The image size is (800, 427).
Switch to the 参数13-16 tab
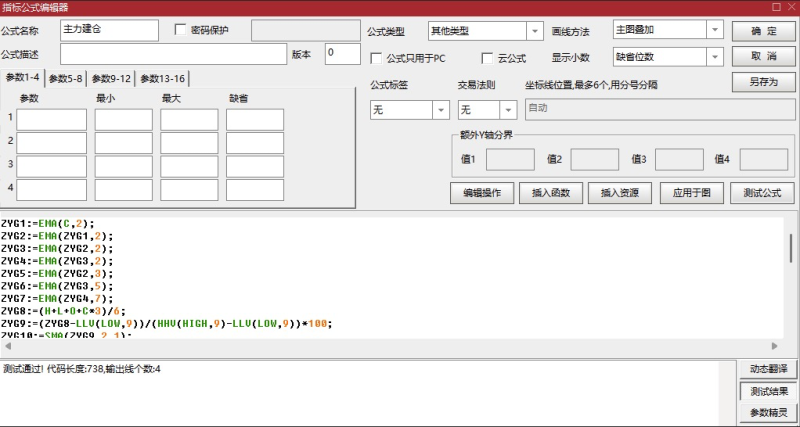point(163,79)
